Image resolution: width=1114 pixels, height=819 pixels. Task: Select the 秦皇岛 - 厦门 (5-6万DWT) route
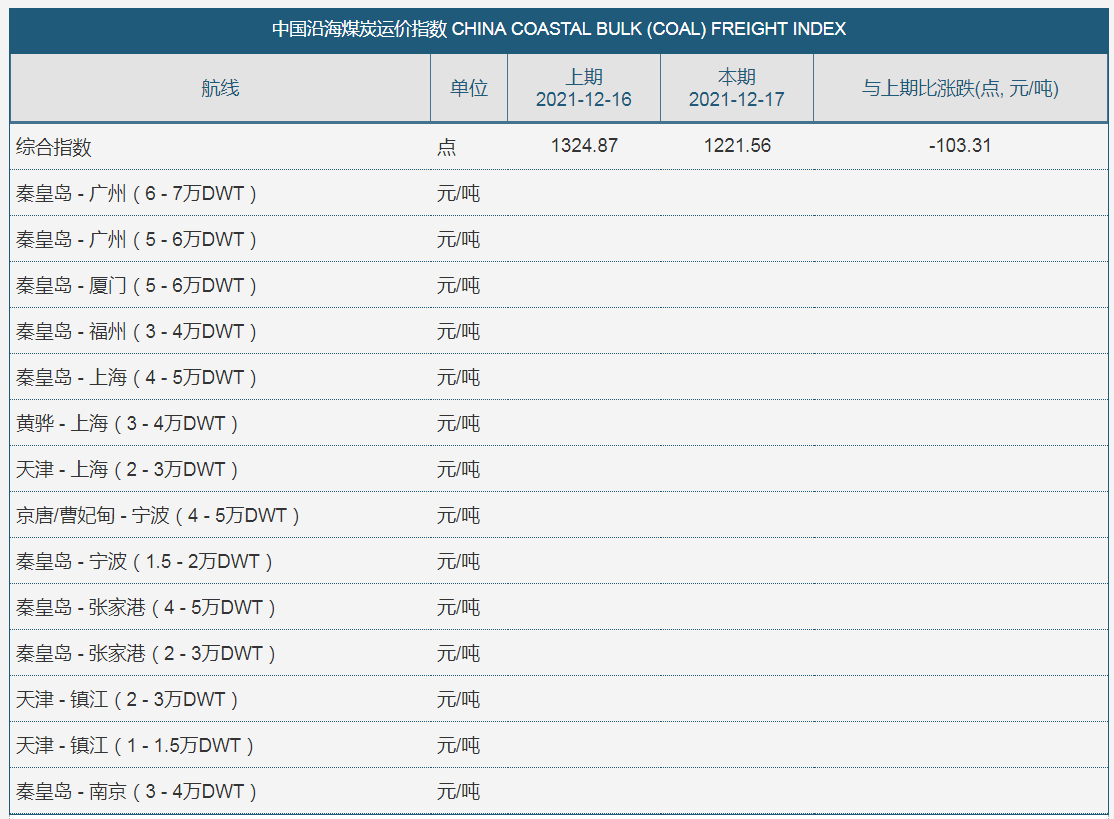click(137, 285)
